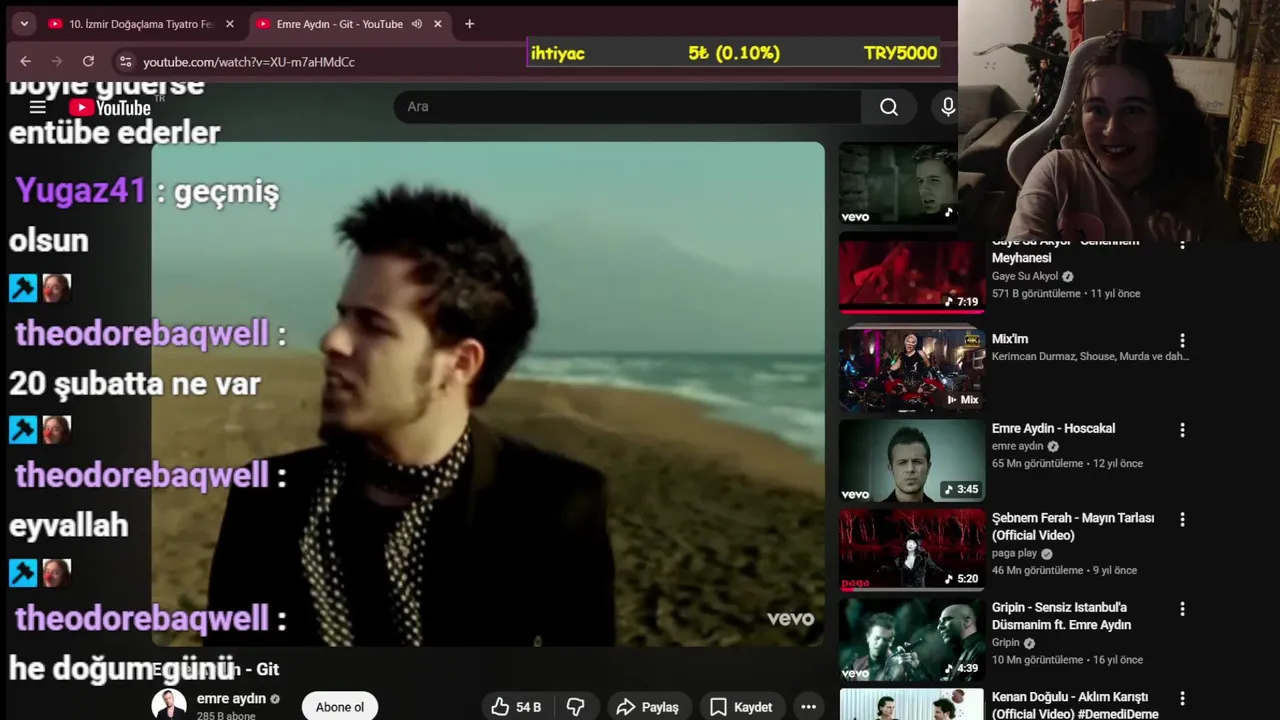The height and width of the screenshot is (720, 1280).
Task: Click the vevo logo on the video
Action: pyautogui.click(x=790, y=619)
